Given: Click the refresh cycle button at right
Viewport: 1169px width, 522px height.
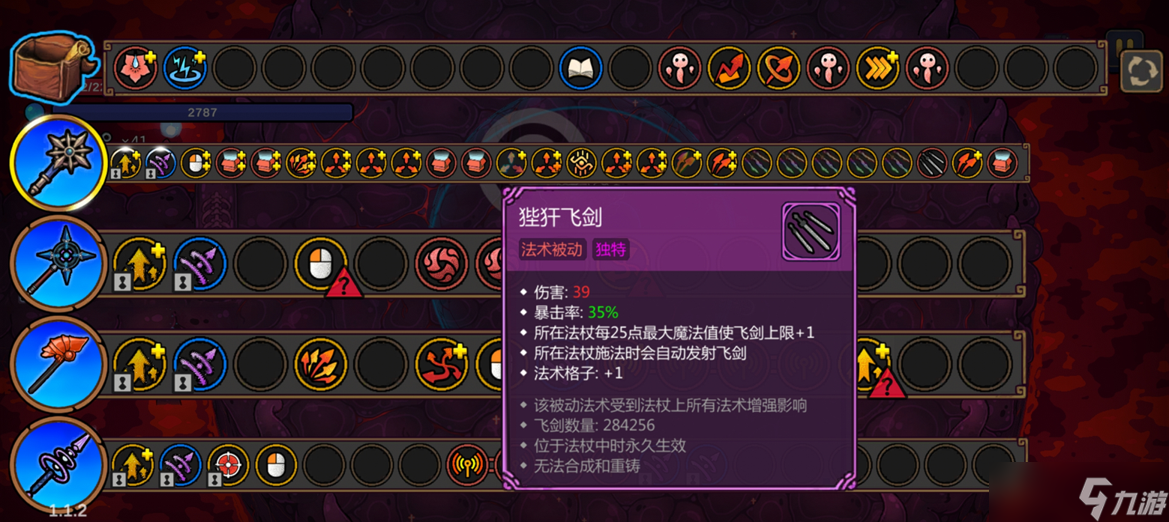Looking at the screenshot, I should pos(1143,71).
